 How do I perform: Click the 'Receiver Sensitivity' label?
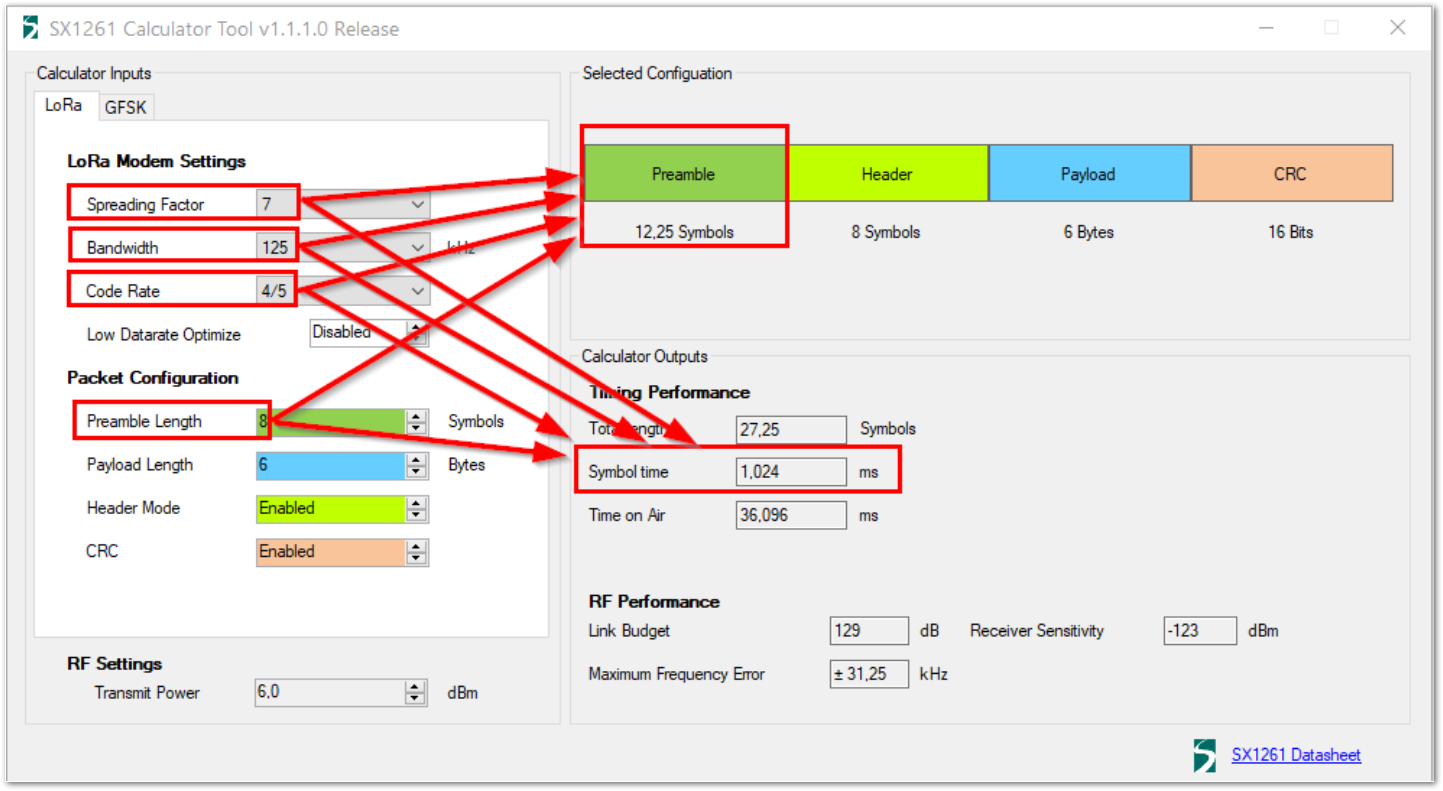pos(1037,631)
